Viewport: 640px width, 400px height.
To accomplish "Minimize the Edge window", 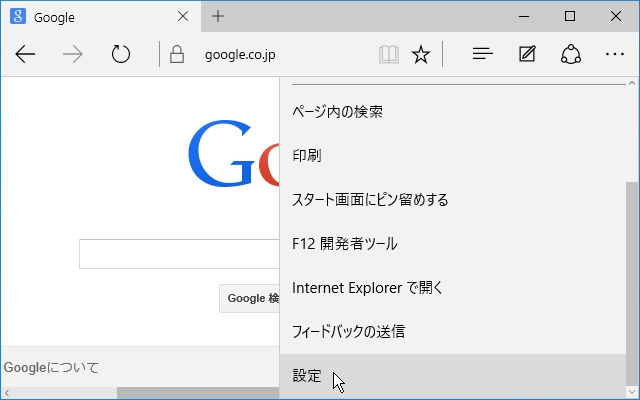I will point(524,16).
